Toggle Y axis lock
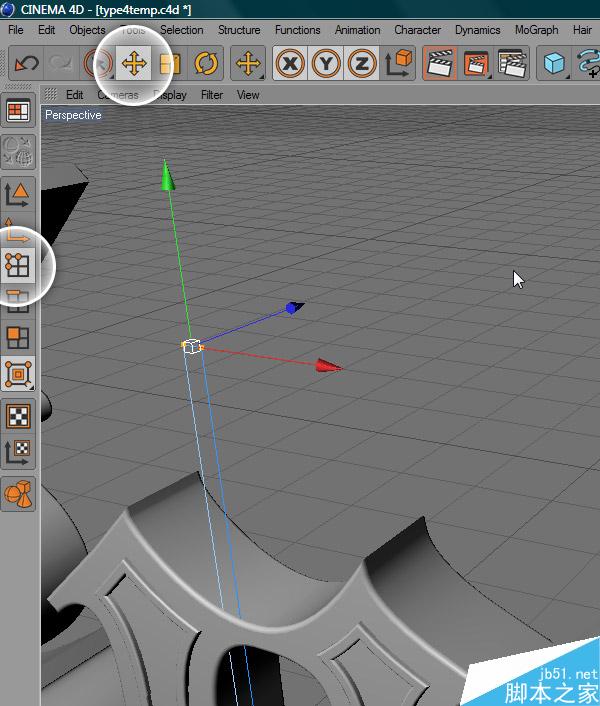Image resolution: width=600 pixels, height=706 pixels. click(x=326, y=63)
